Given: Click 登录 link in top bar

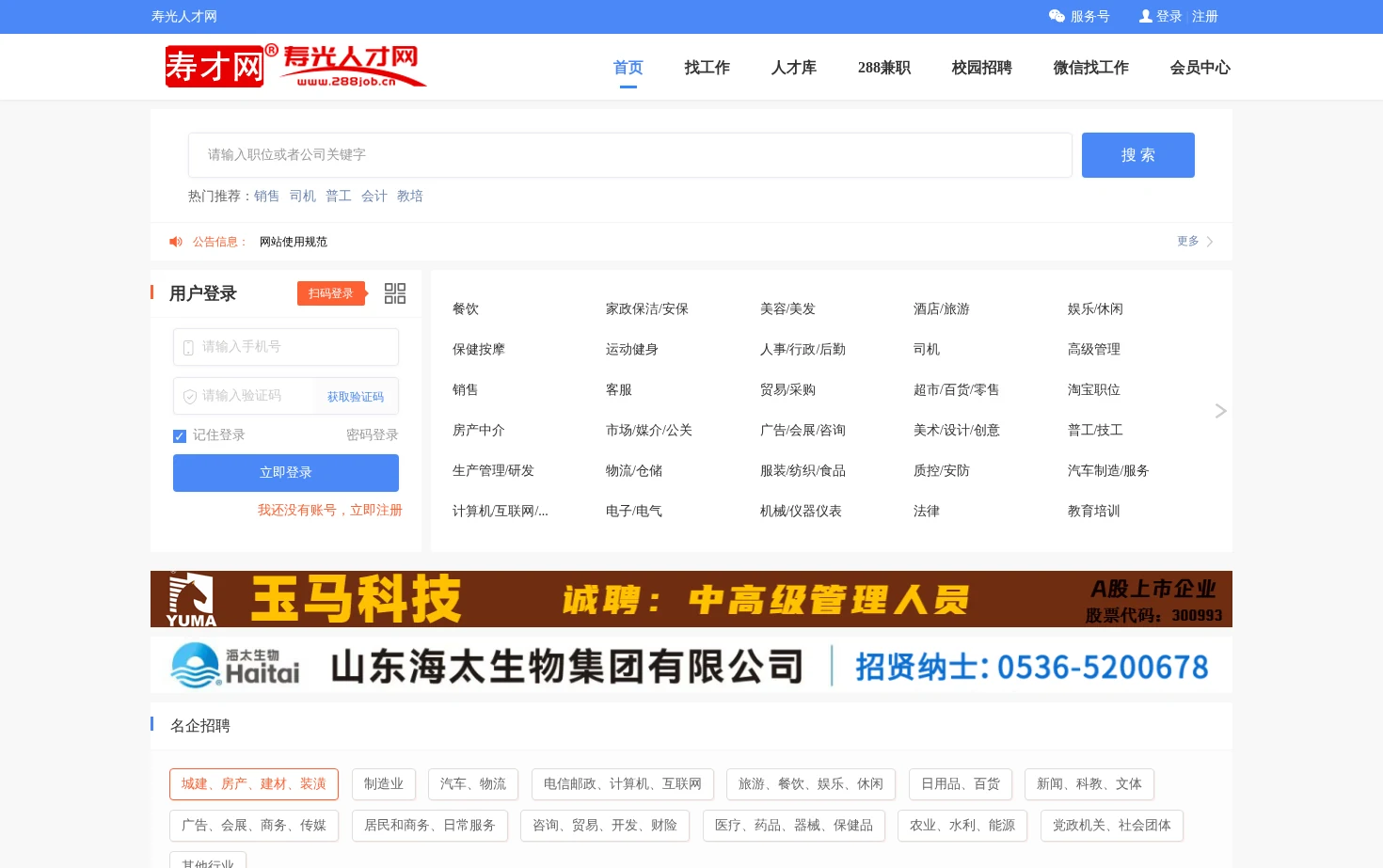Looking at the screenshot, I should point(1168,16).
